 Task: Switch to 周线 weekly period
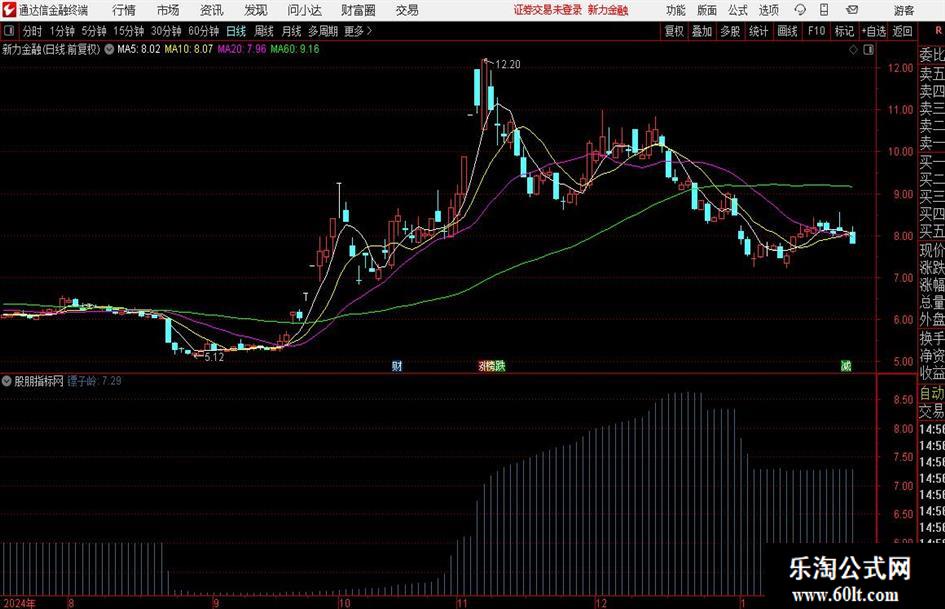click(263, 31)
